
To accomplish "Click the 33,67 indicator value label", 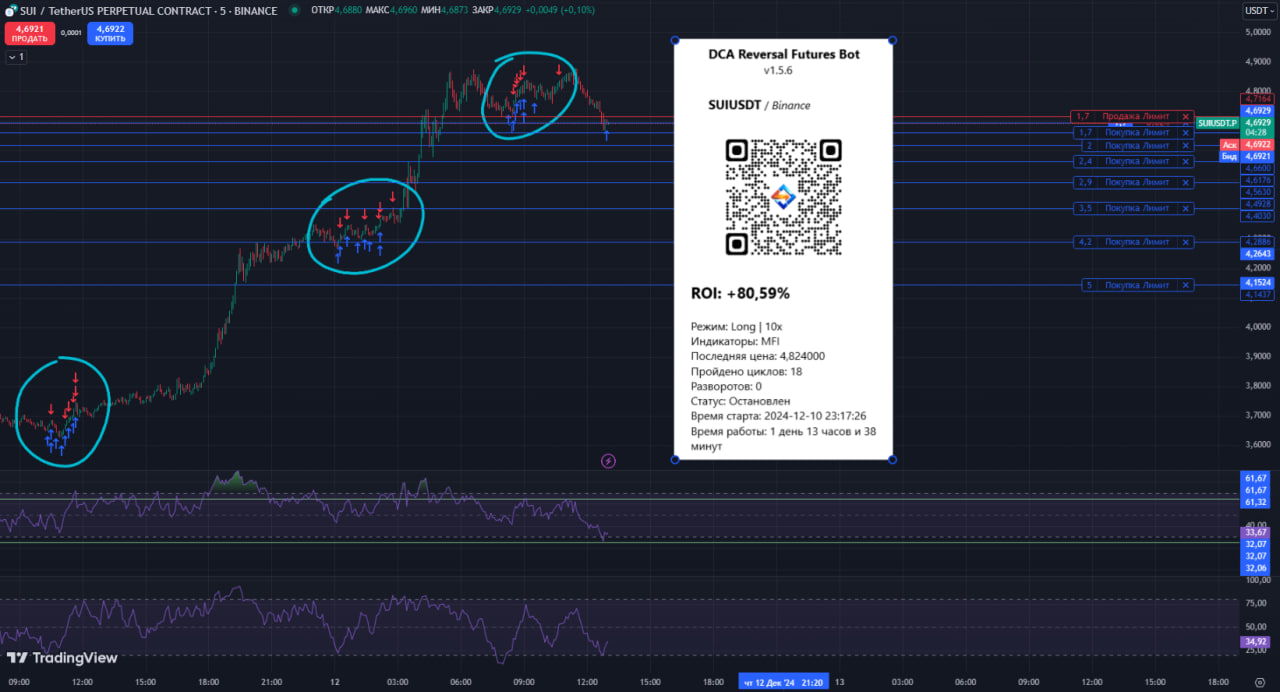I will 1255,532.
